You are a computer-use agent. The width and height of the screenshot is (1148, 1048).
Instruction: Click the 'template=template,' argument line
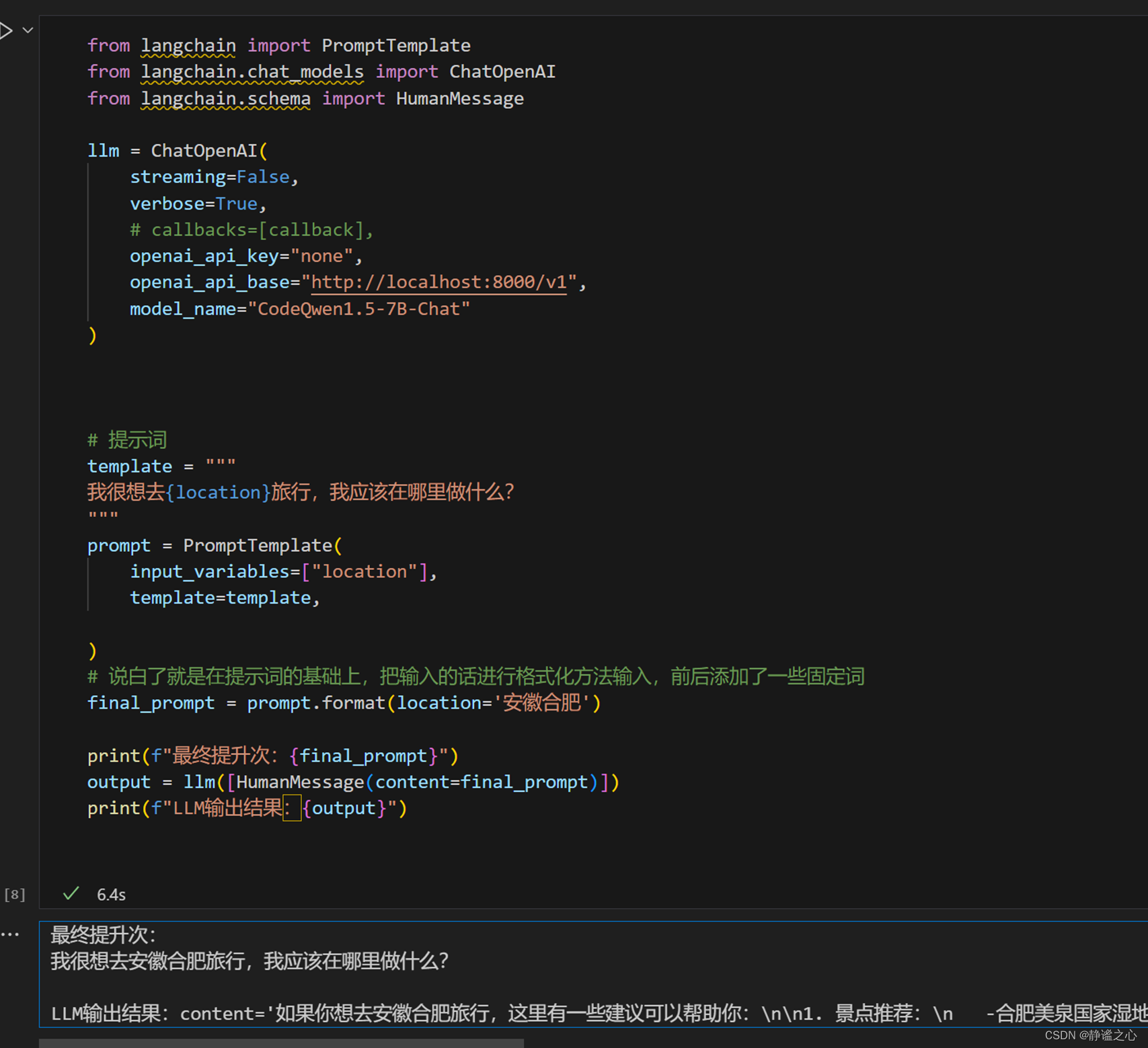225,598
